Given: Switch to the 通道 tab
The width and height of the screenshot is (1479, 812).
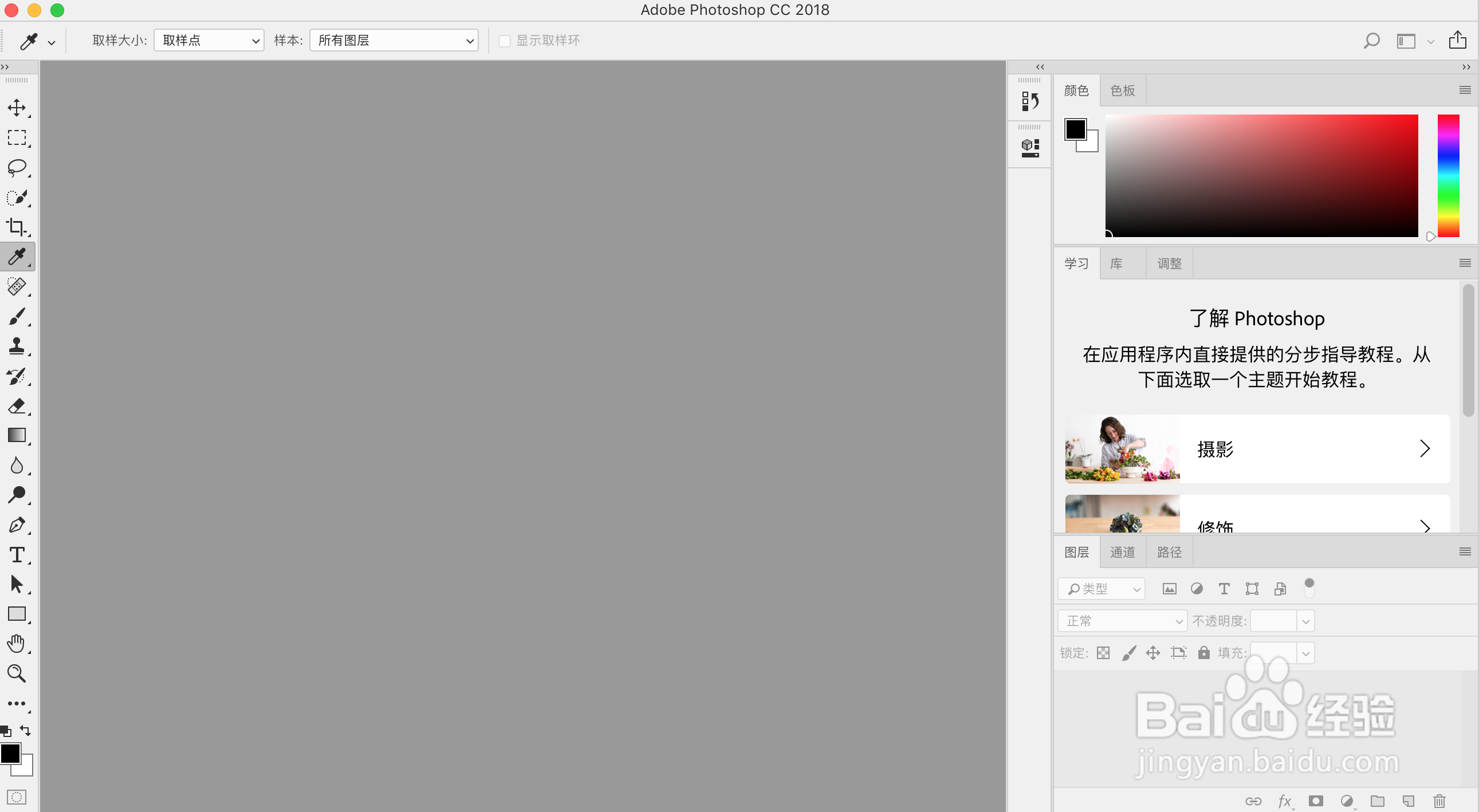Looking at the screenshot, I should [1123, 552].
